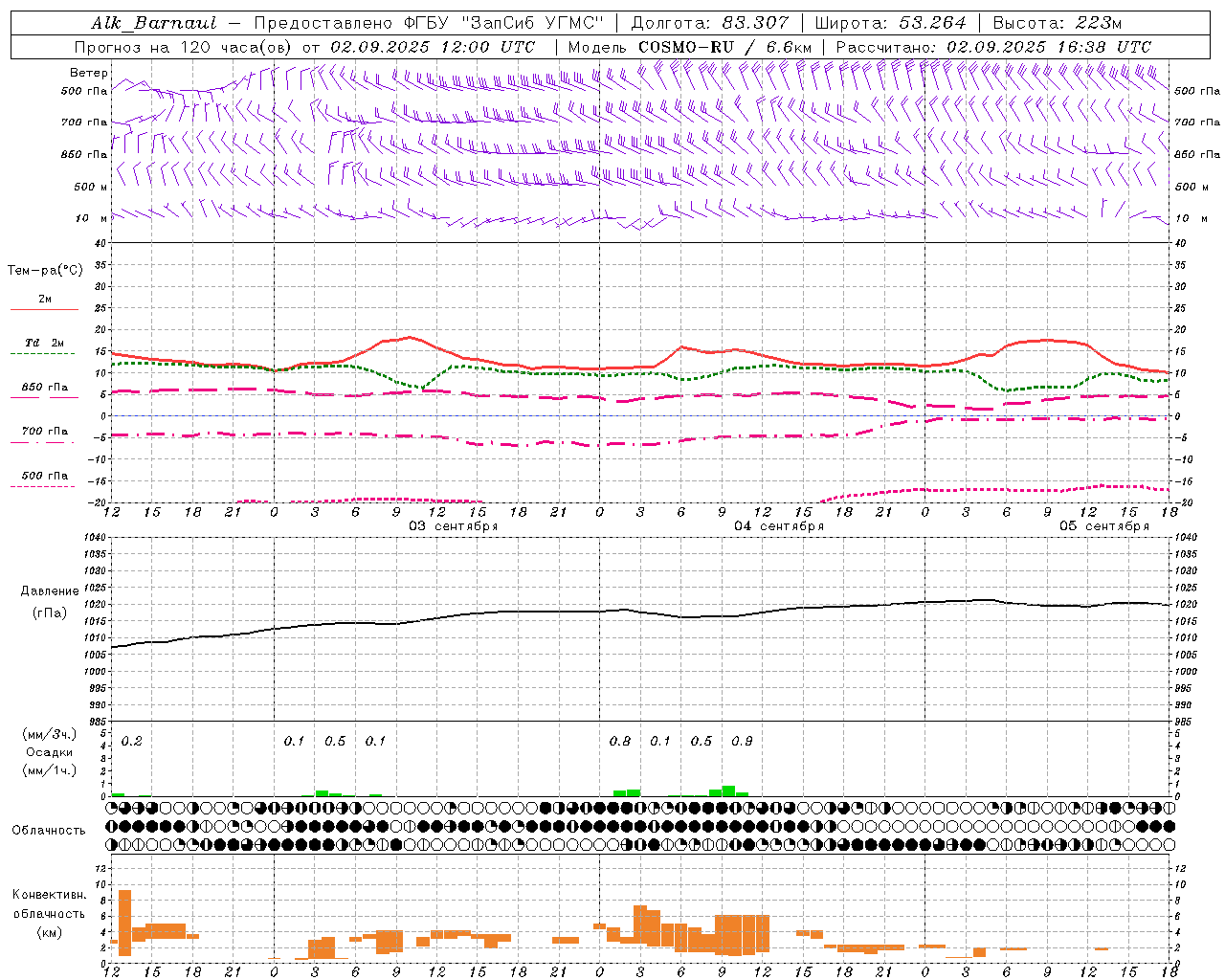Image resolution: width=1225 pixels, height=980 pixels.
Task: Click the red 2м temperature curve peak on 03 сентября
Action: coord(410,337)
